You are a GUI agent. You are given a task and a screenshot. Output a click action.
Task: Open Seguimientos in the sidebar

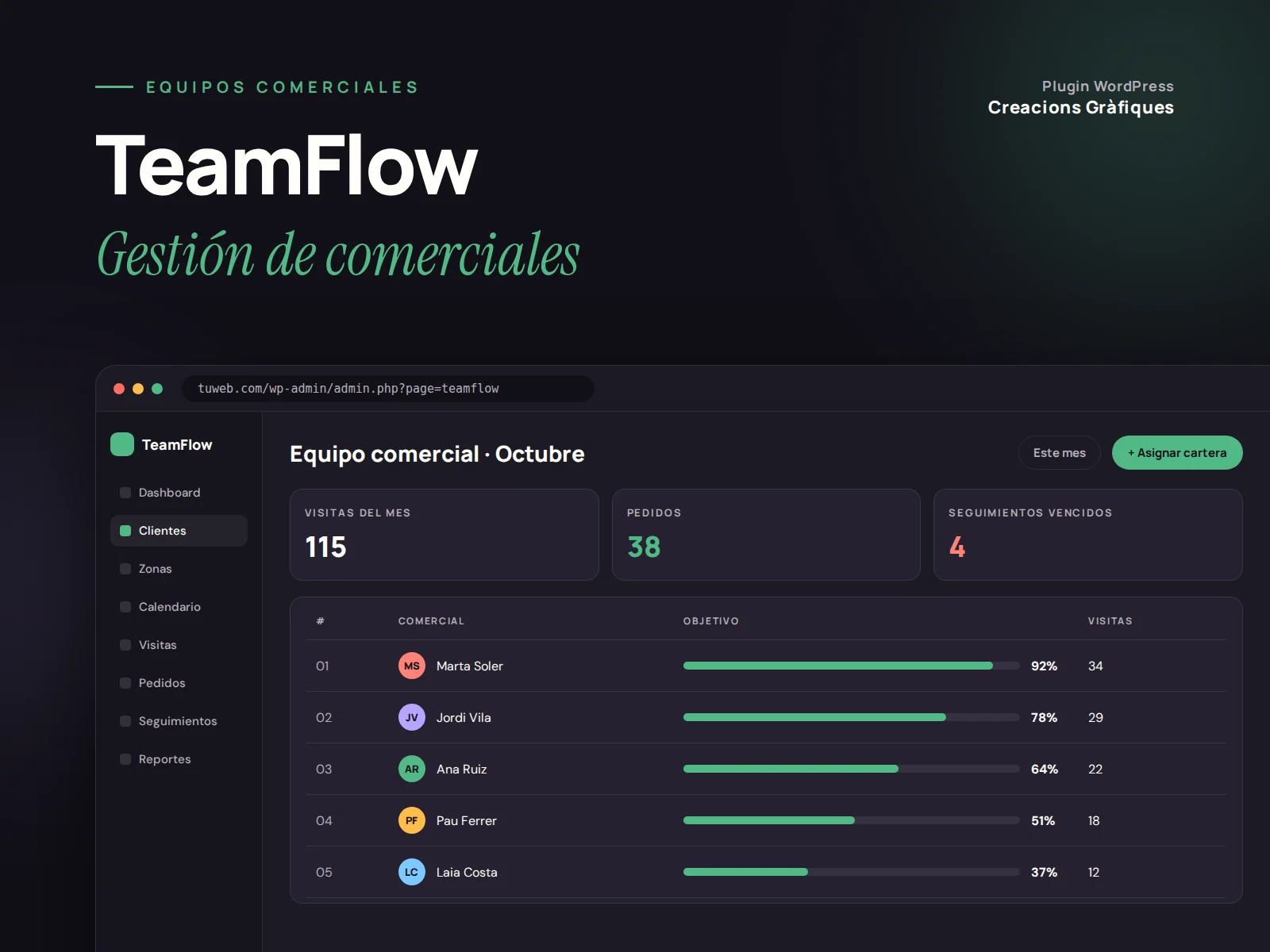tap(179, 721)
